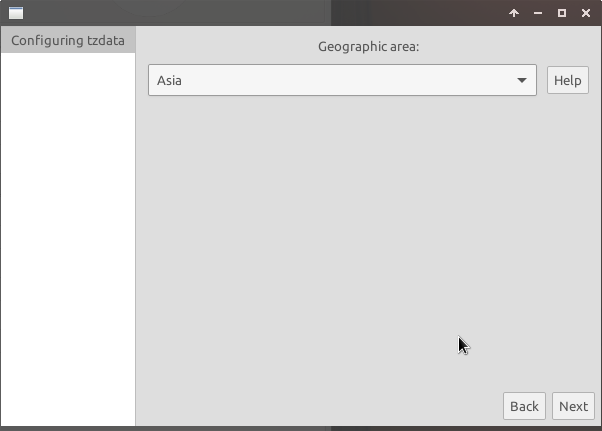Click the roll-up arrow icon in title bar

pos(514,13)
